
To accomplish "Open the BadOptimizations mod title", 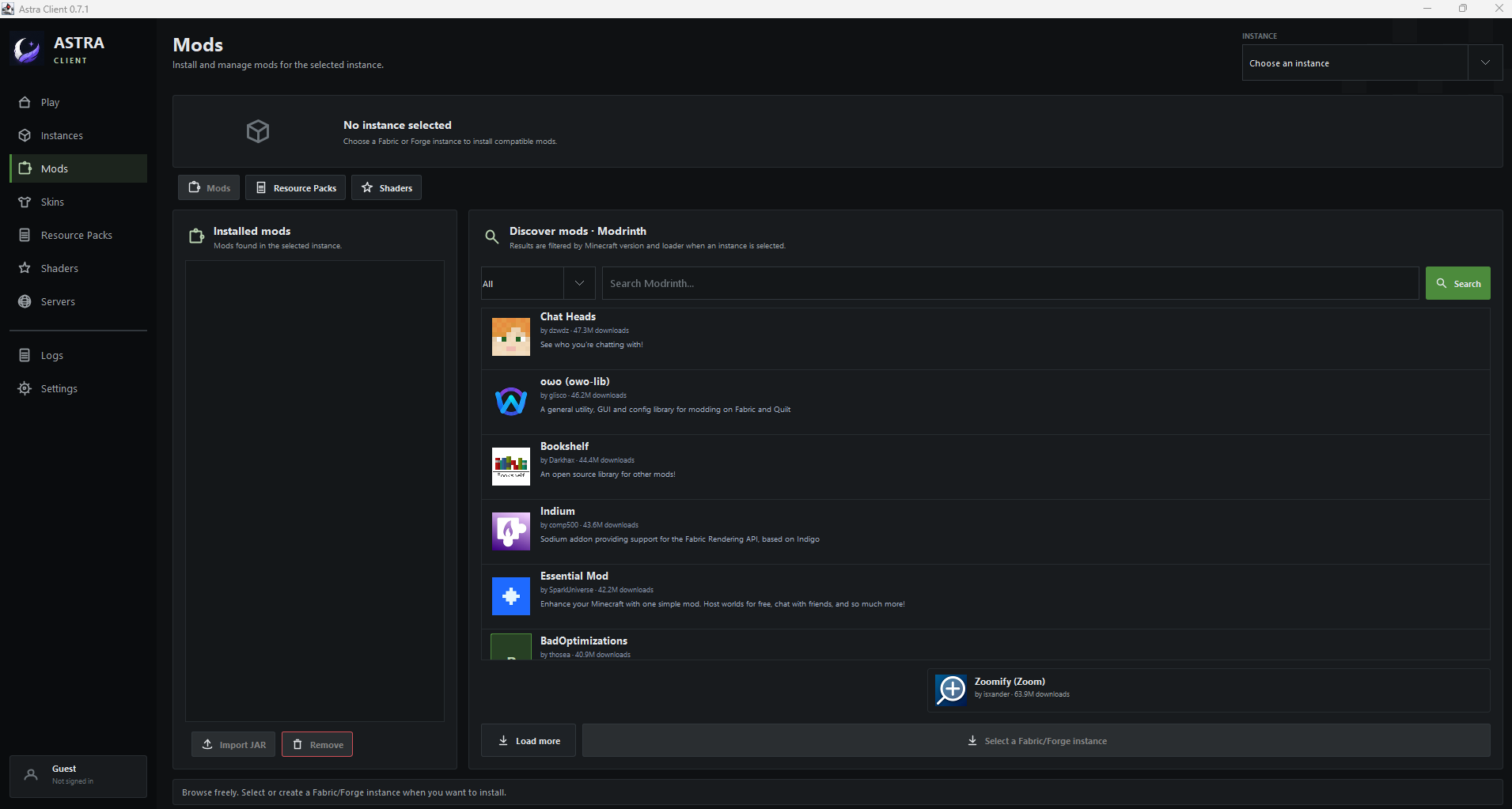I will (584, 641).
